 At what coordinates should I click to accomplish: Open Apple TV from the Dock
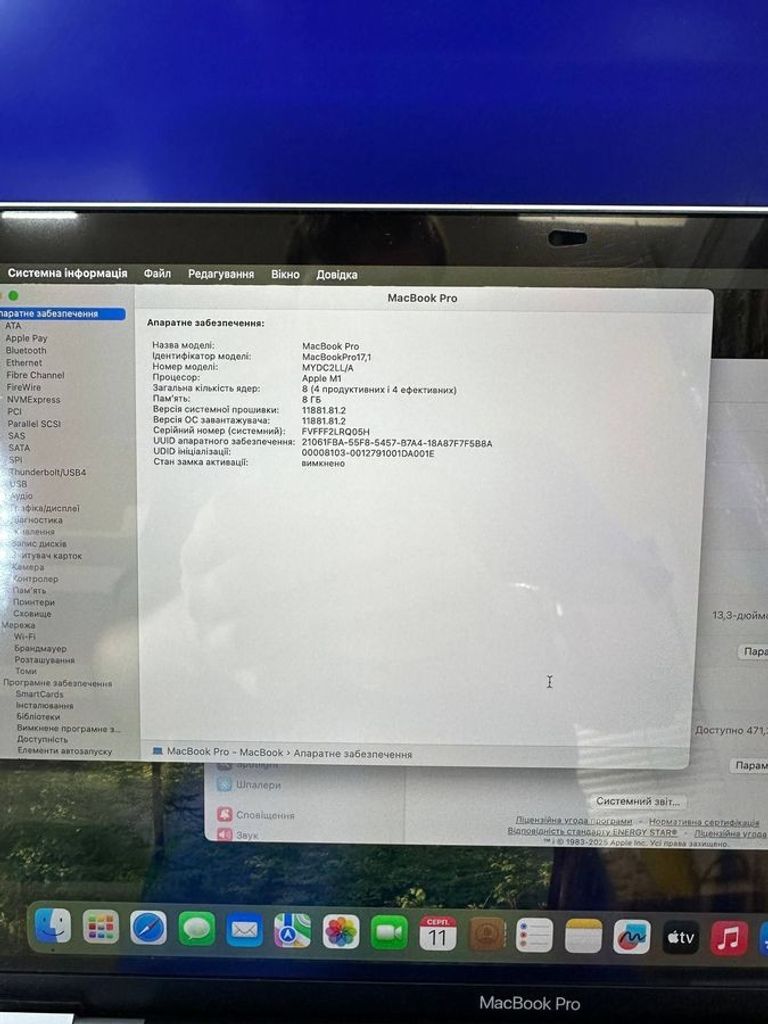[680, 938]
